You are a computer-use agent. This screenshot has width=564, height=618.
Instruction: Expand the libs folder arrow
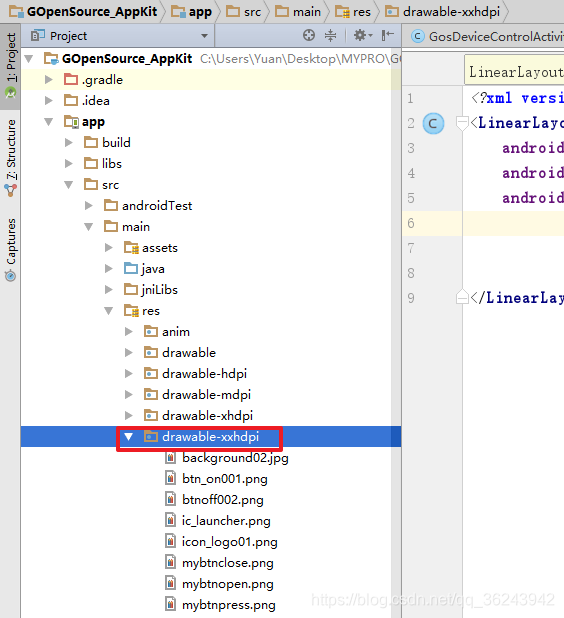pyautogui.click(x=69, y=164)
